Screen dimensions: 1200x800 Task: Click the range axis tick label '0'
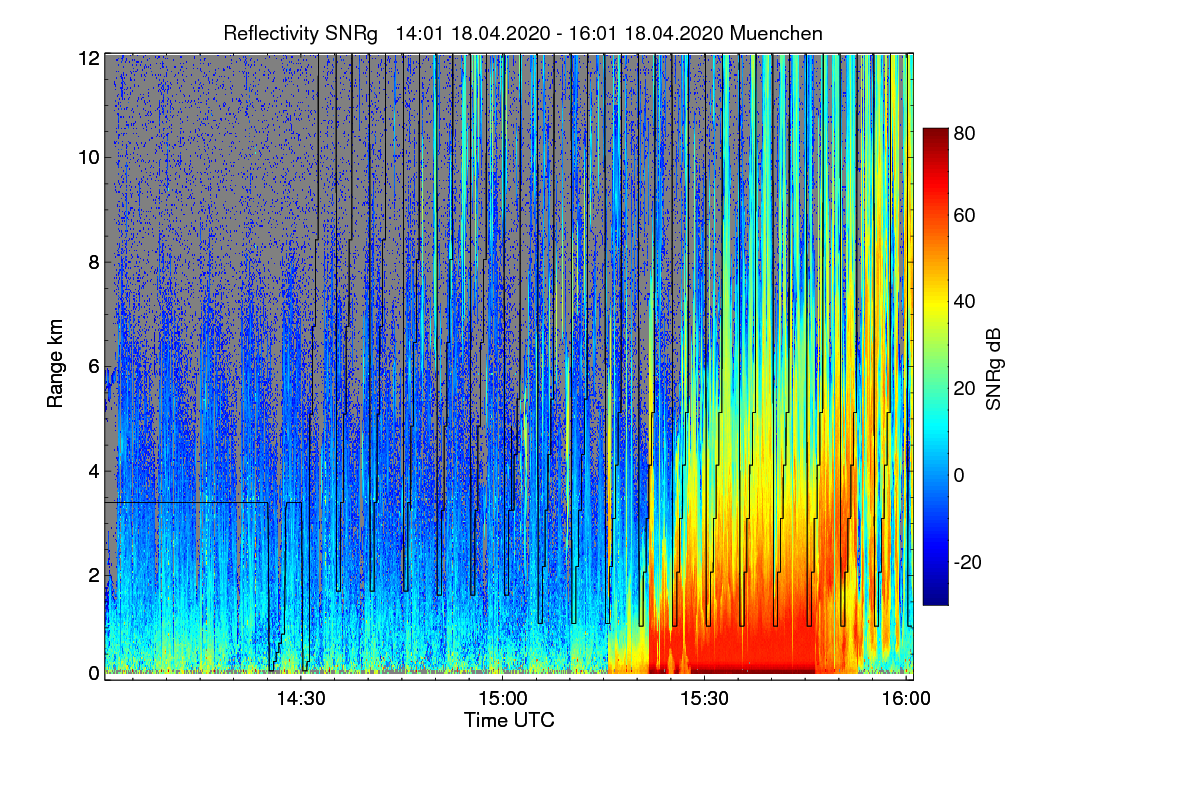point(93,673)
